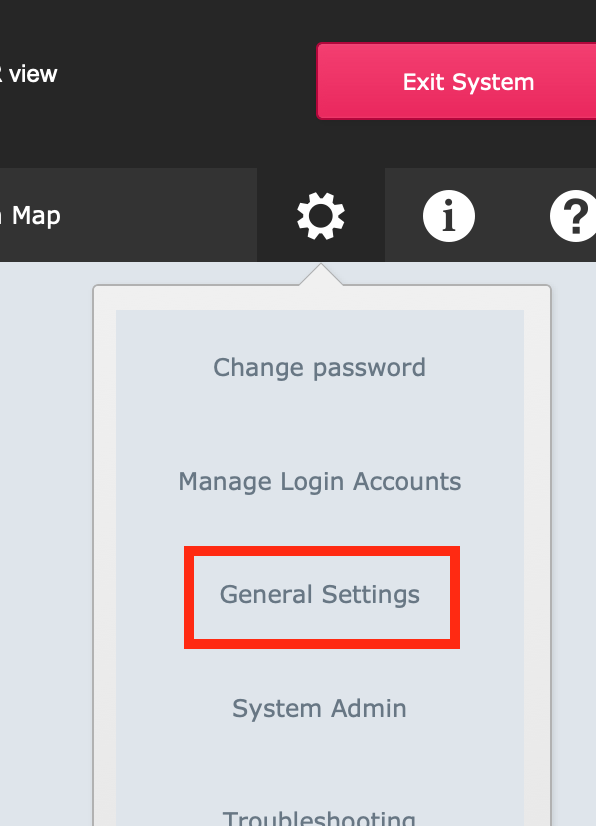Switch to the tab ending in 'view'

pos(29,74)
